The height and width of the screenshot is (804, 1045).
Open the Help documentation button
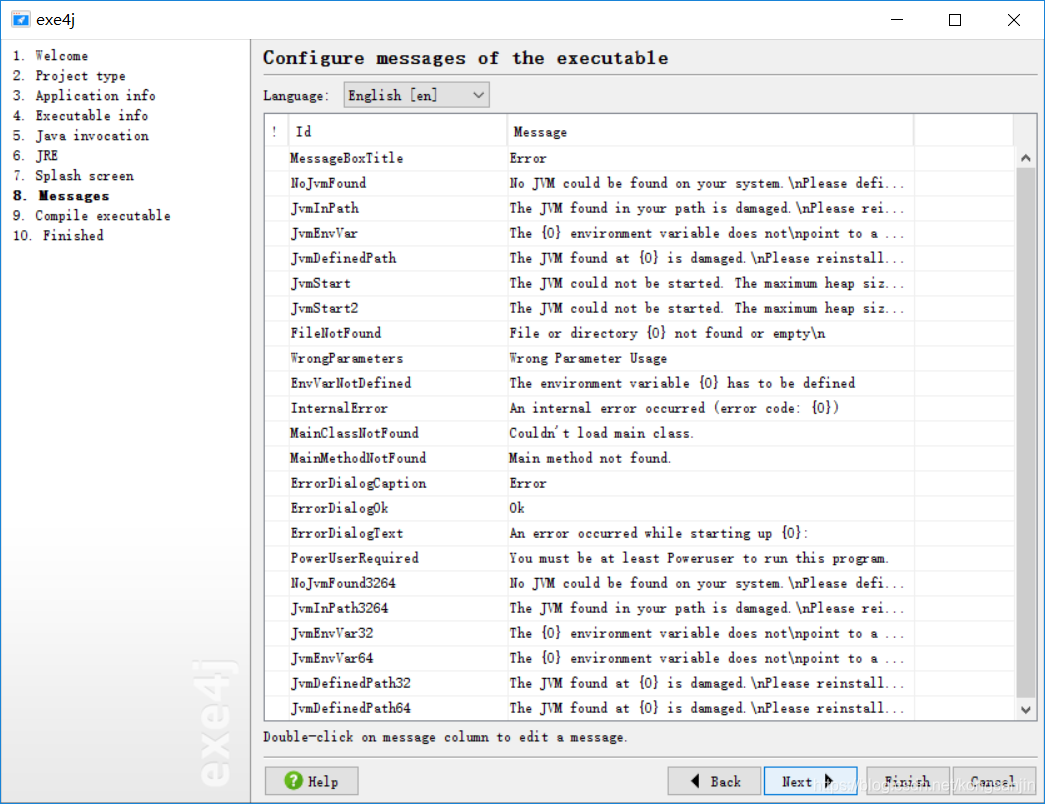pos(311,781)
